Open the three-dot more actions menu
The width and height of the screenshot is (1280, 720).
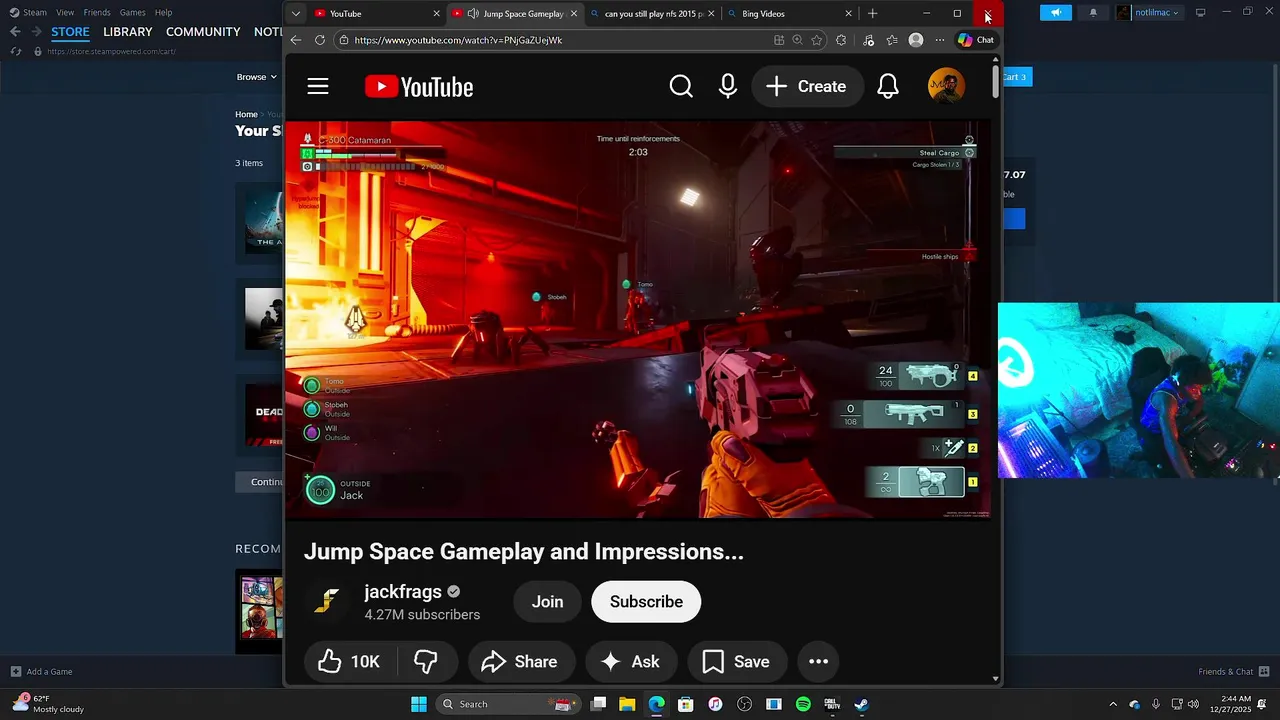[818, 661]
